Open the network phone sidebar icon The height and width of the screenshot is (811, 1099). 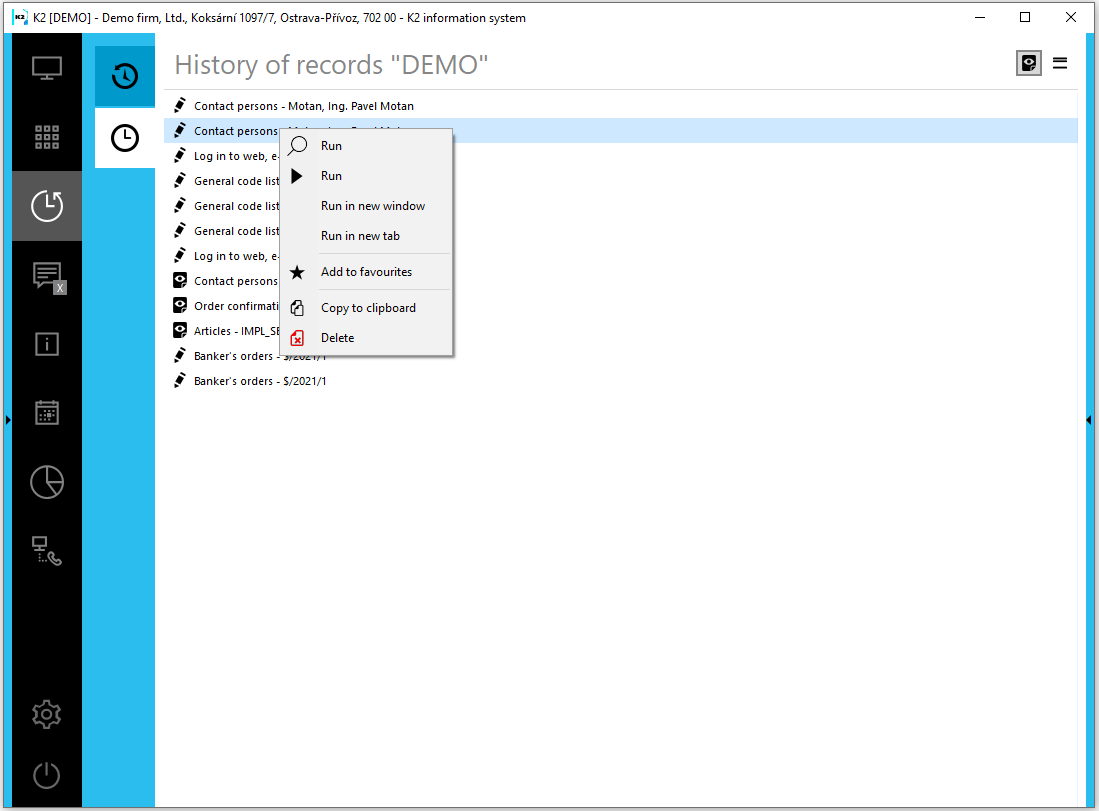pyautogui.click(x=47, y=550)
